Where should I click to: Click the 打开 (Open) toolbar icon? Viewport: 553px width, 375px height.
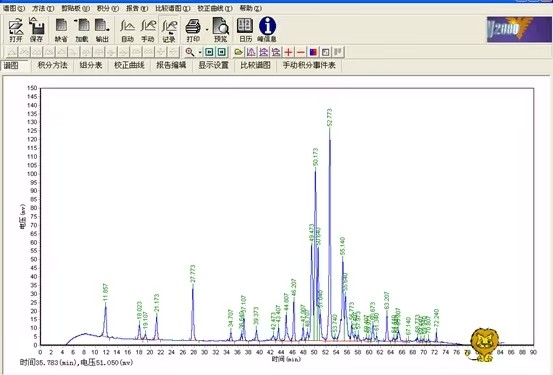click(x=16, y=30)
